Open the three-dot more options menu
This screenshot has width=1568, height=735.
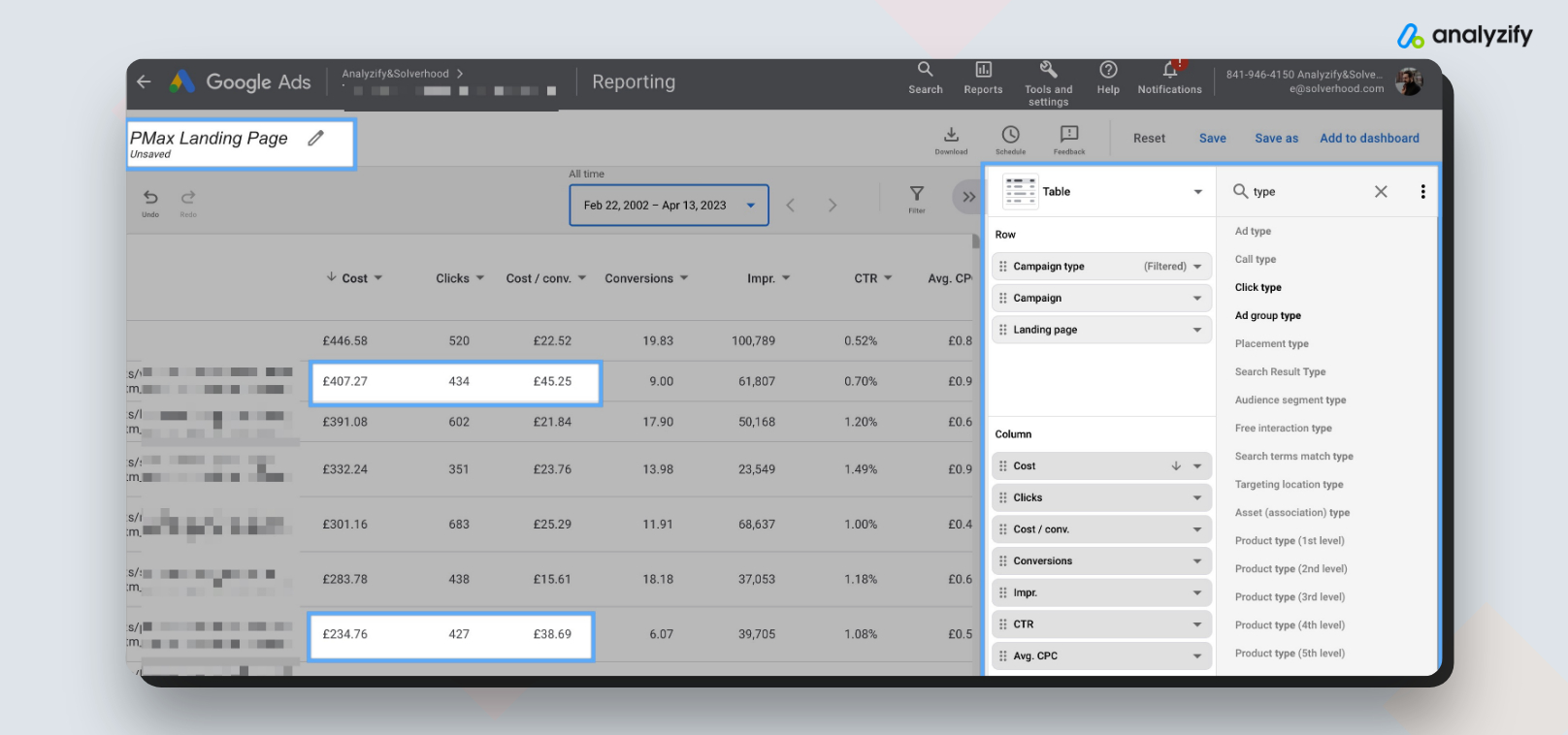(1422, 192)
